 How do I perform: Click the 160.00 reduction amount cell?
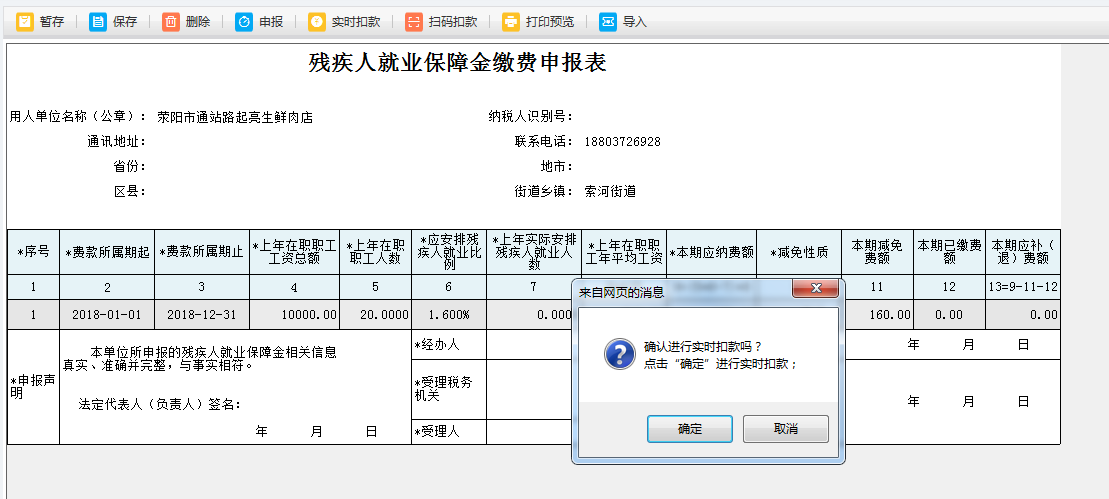pyautogui.click(x=877, y=314)
